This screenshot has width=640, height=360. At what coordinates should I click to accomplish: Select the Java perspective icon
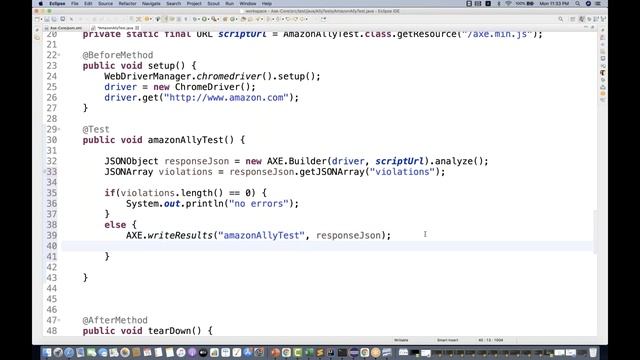pyautogui.click(x=582, y=19)
